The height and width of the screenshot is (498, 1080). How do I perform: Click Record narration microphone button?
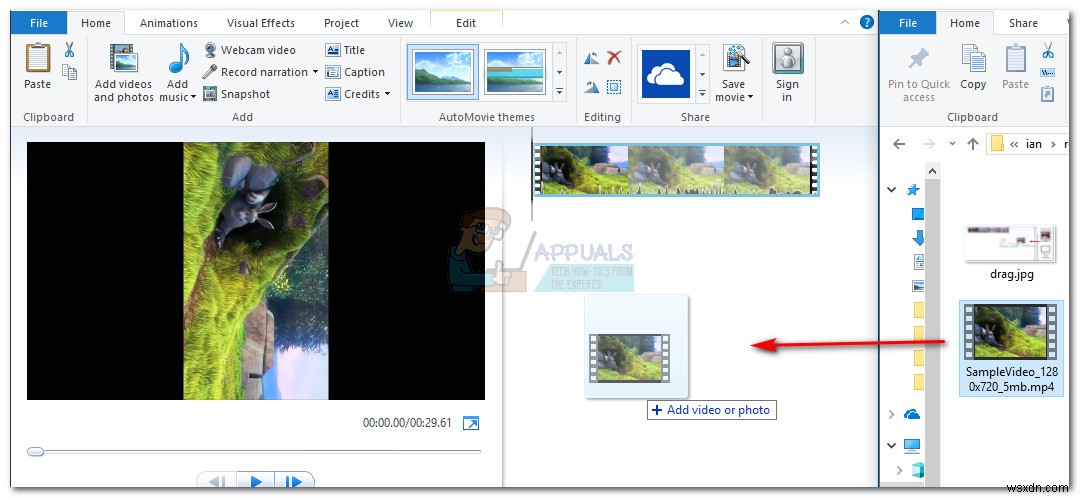[x=256, y=72]
